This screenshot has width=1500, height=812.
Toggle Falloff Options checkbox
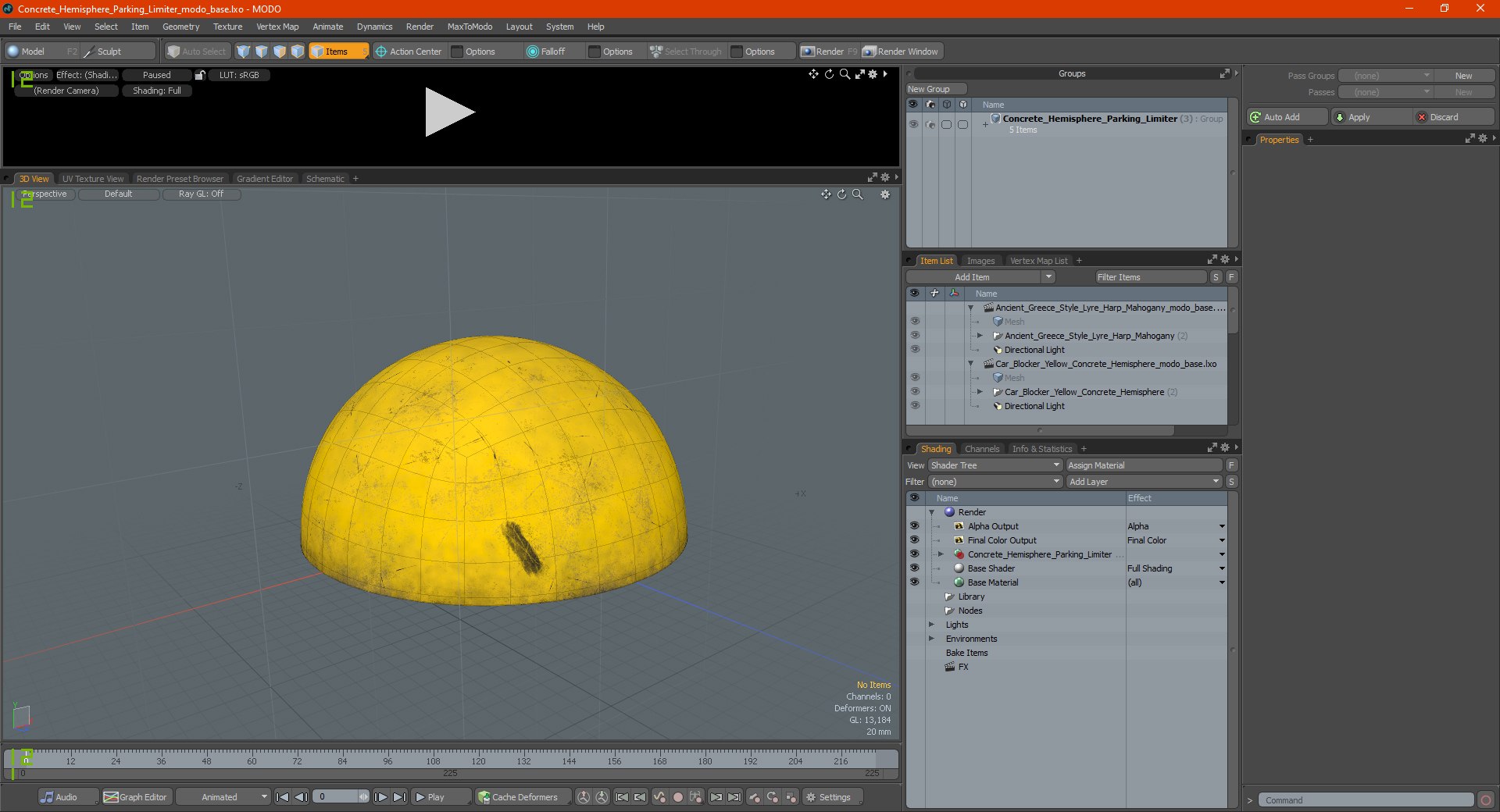(595, 52)
